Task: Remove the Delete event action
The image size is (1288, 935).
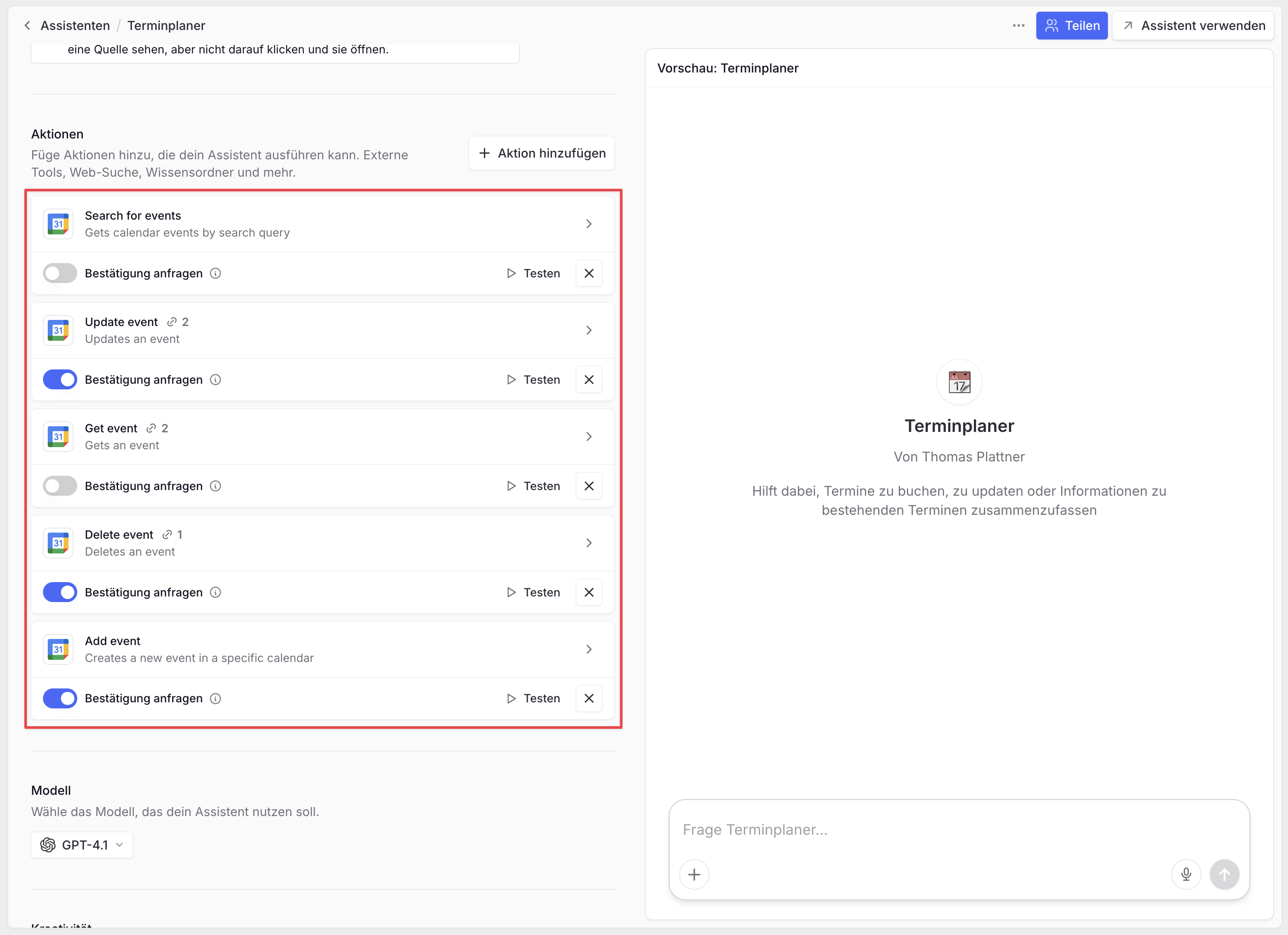Action: pos(588,593)
